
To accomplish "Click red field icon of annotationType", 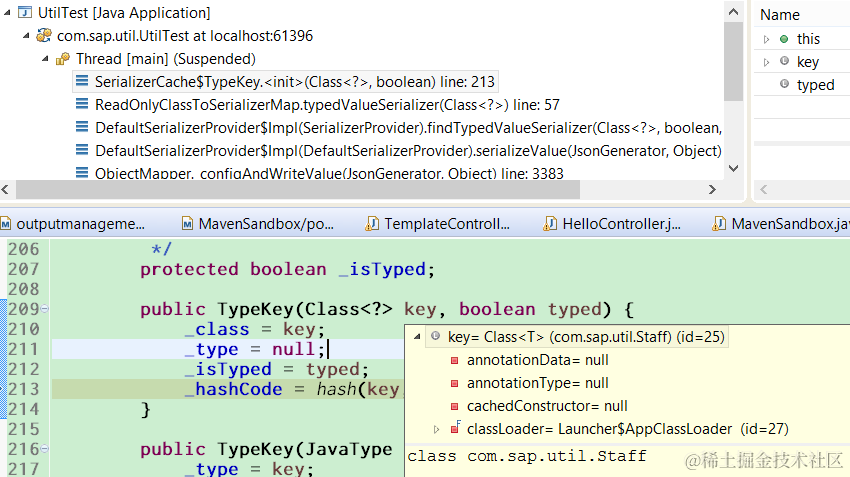I will 455,383.
